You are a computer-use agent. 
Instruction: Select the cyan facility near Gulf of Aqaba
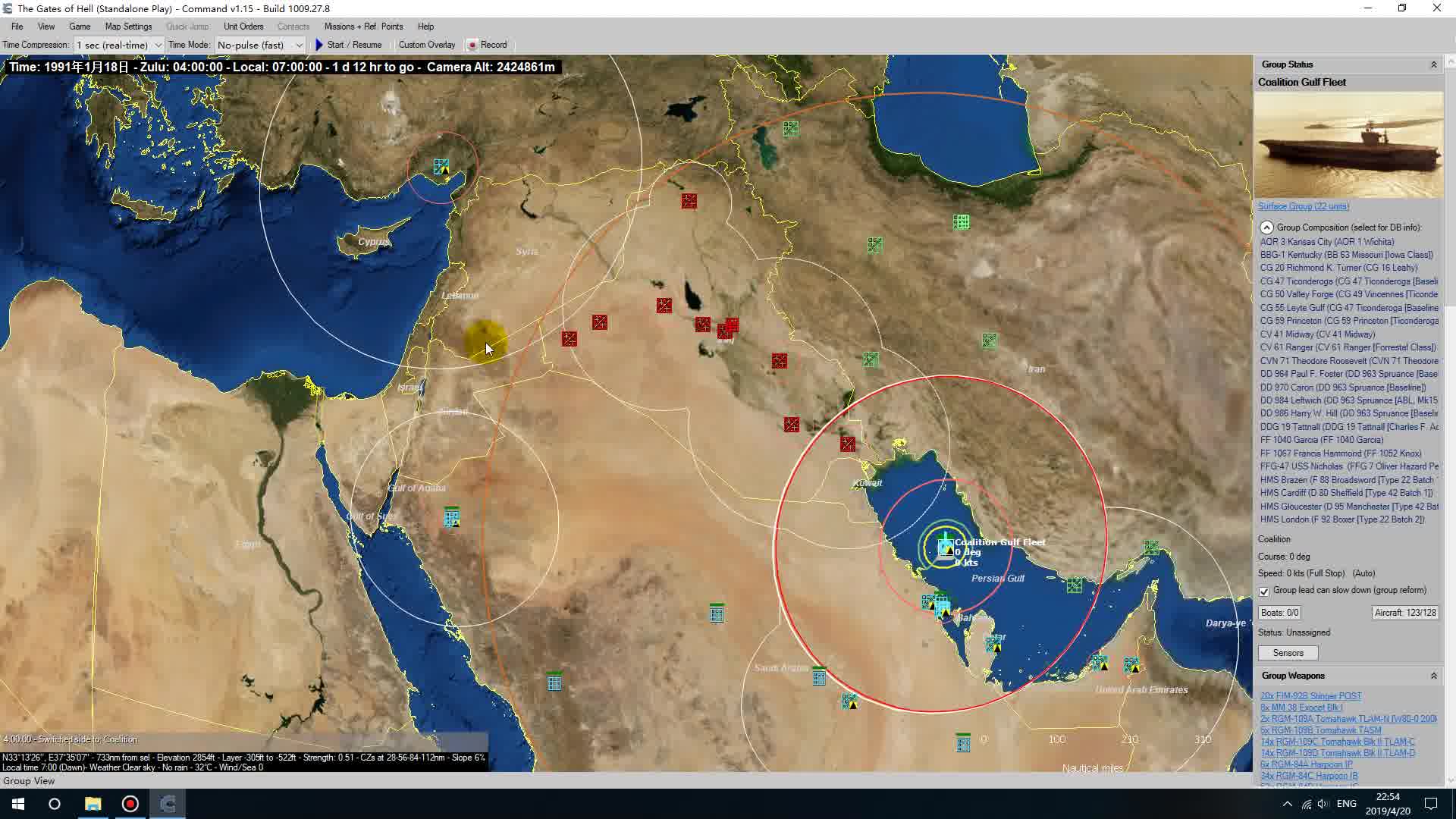pos(451,518)
